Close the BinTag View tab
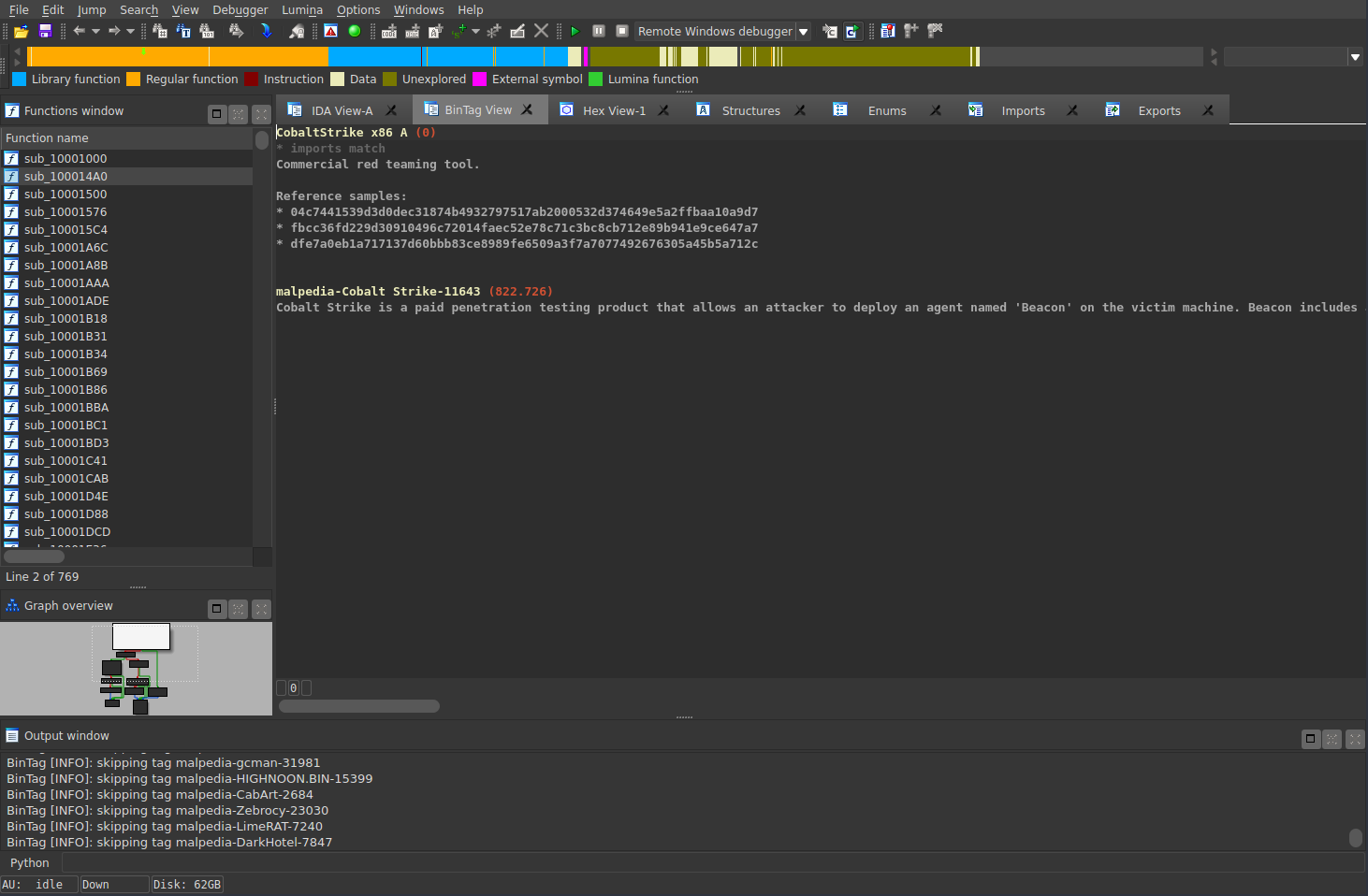 coord(527,109)
